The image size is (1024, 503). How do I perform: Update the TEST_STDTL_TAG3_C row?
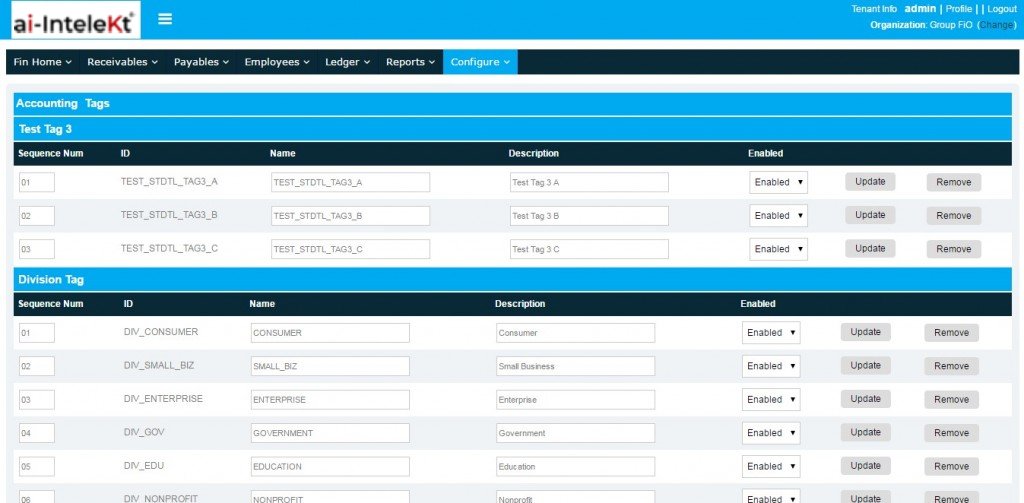(x=870, y=248)
